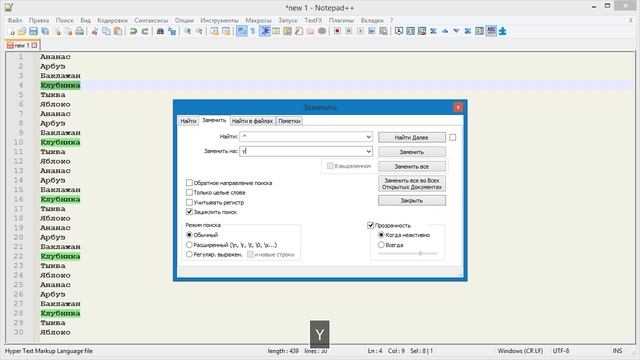The image size is (640, 360).
Task: Select Когда неактивно transparency option
Action: coord(381,235)
